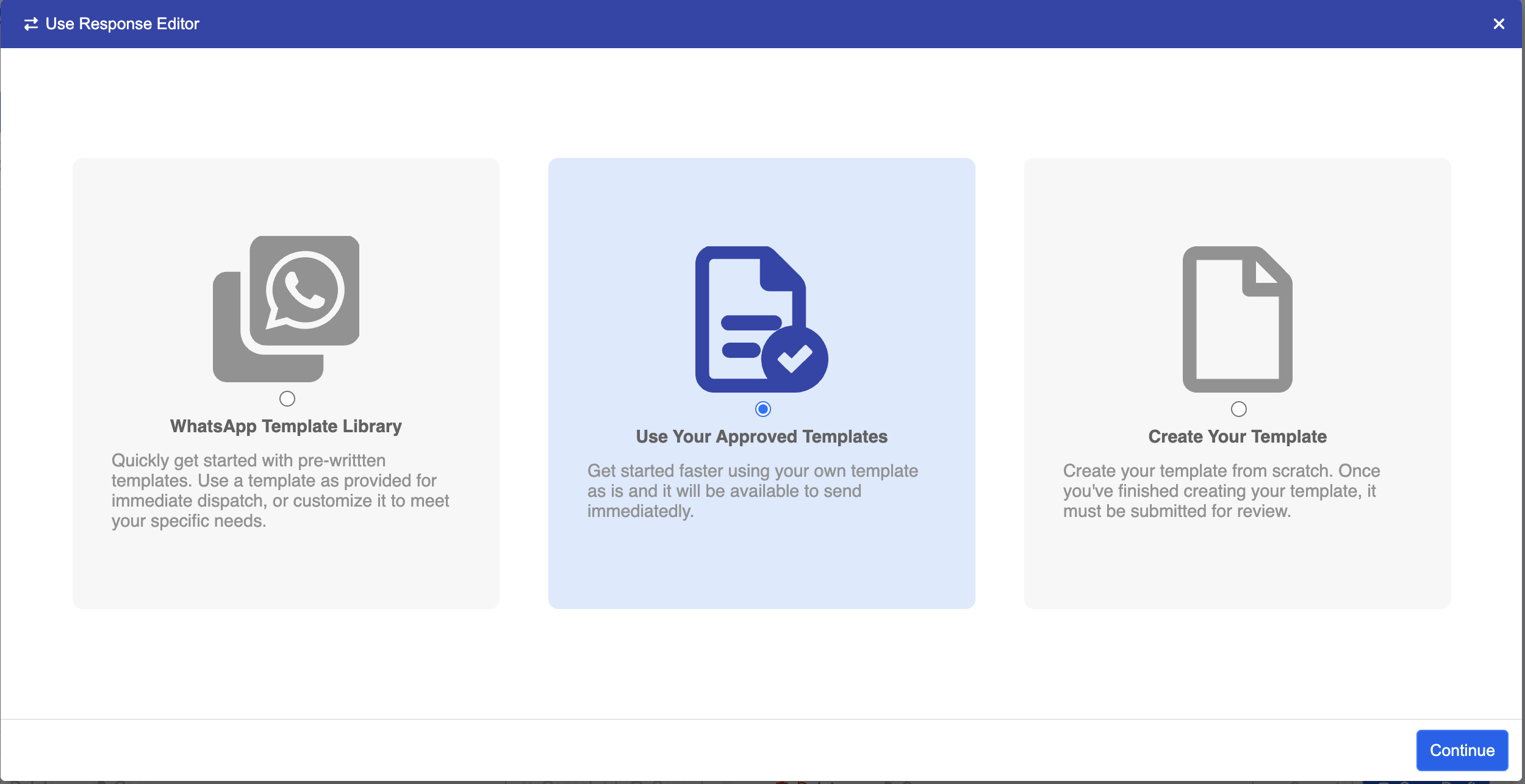Image resolution: width=1525 pixels, height=784 pixels.
Task: Click the WhatsApp Template Library heading
Action: pos(285,426)
